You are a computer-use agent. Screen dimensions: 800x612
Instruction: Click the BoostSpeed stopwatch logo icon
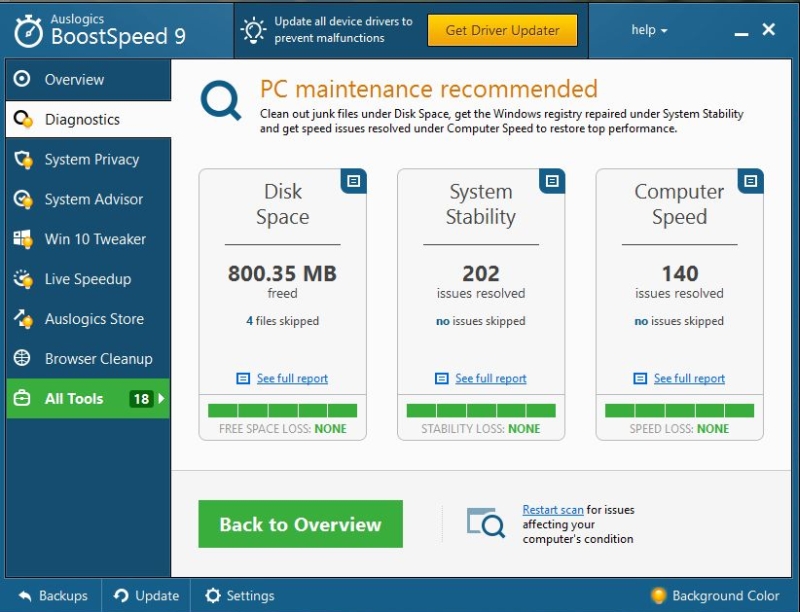point(28,31)
